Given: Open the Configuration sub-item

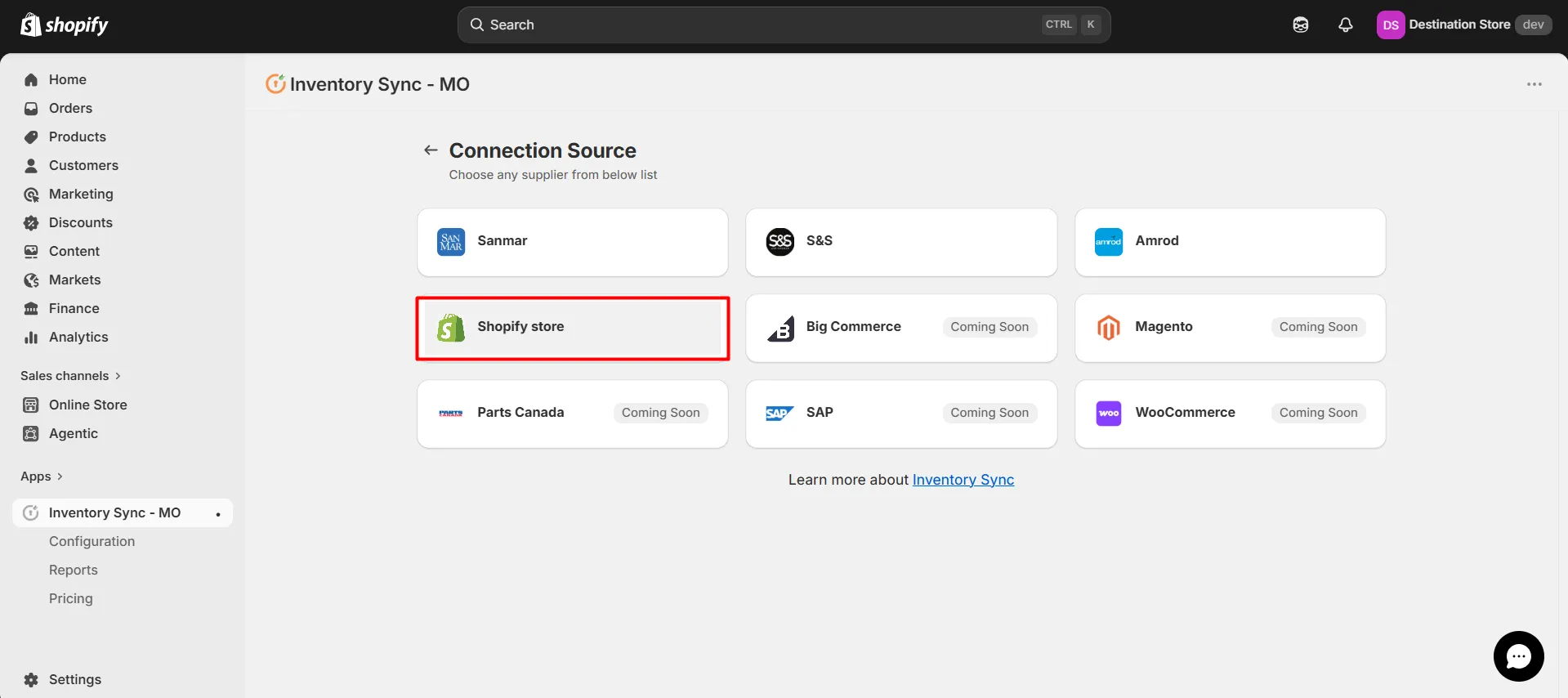Looking at the screenshot, I should point(92,541).
